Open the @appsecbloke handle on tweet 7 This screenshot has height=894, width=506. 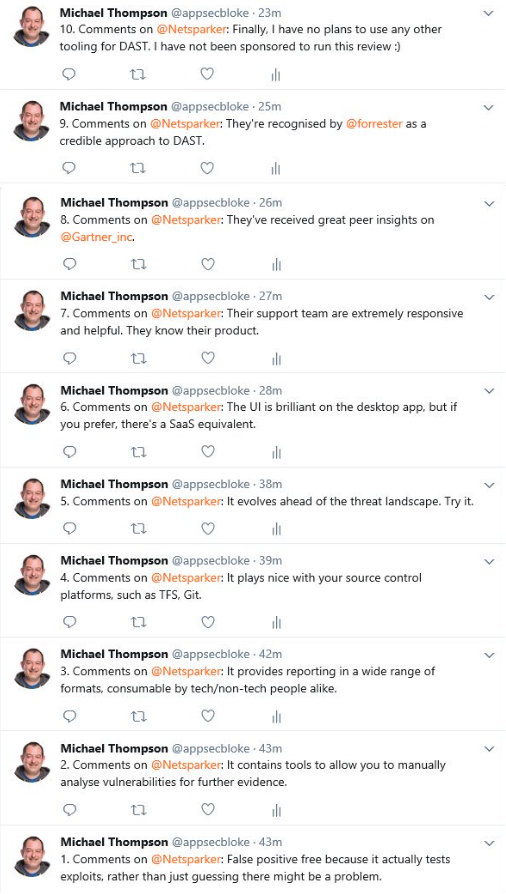pyautogui.click(x=211, y=296)
